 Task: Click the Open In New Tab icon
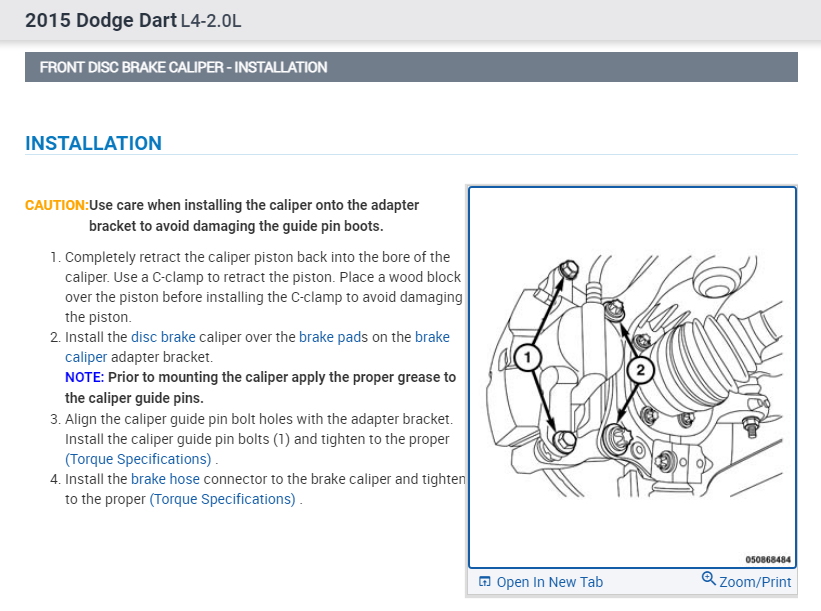(x=485, y=581)
